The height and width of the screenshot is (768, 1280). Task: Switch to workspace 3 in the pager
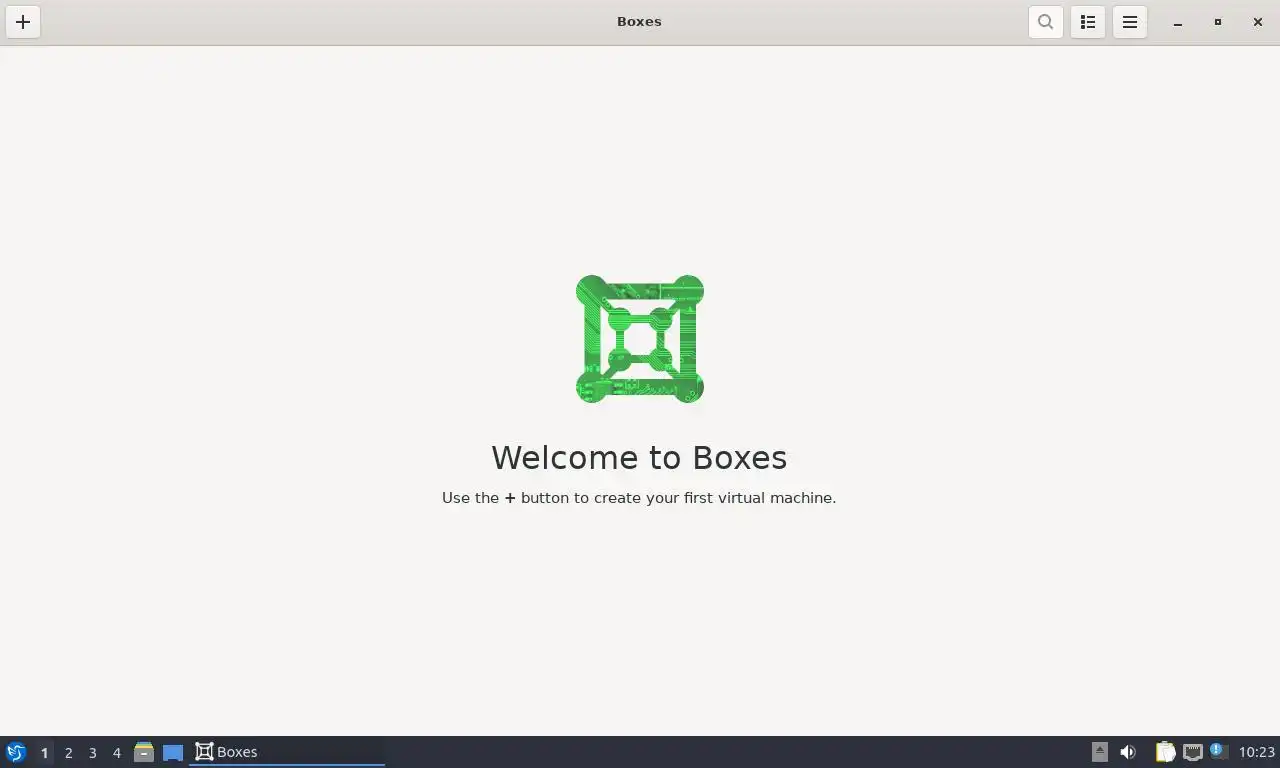pos(92,752)
